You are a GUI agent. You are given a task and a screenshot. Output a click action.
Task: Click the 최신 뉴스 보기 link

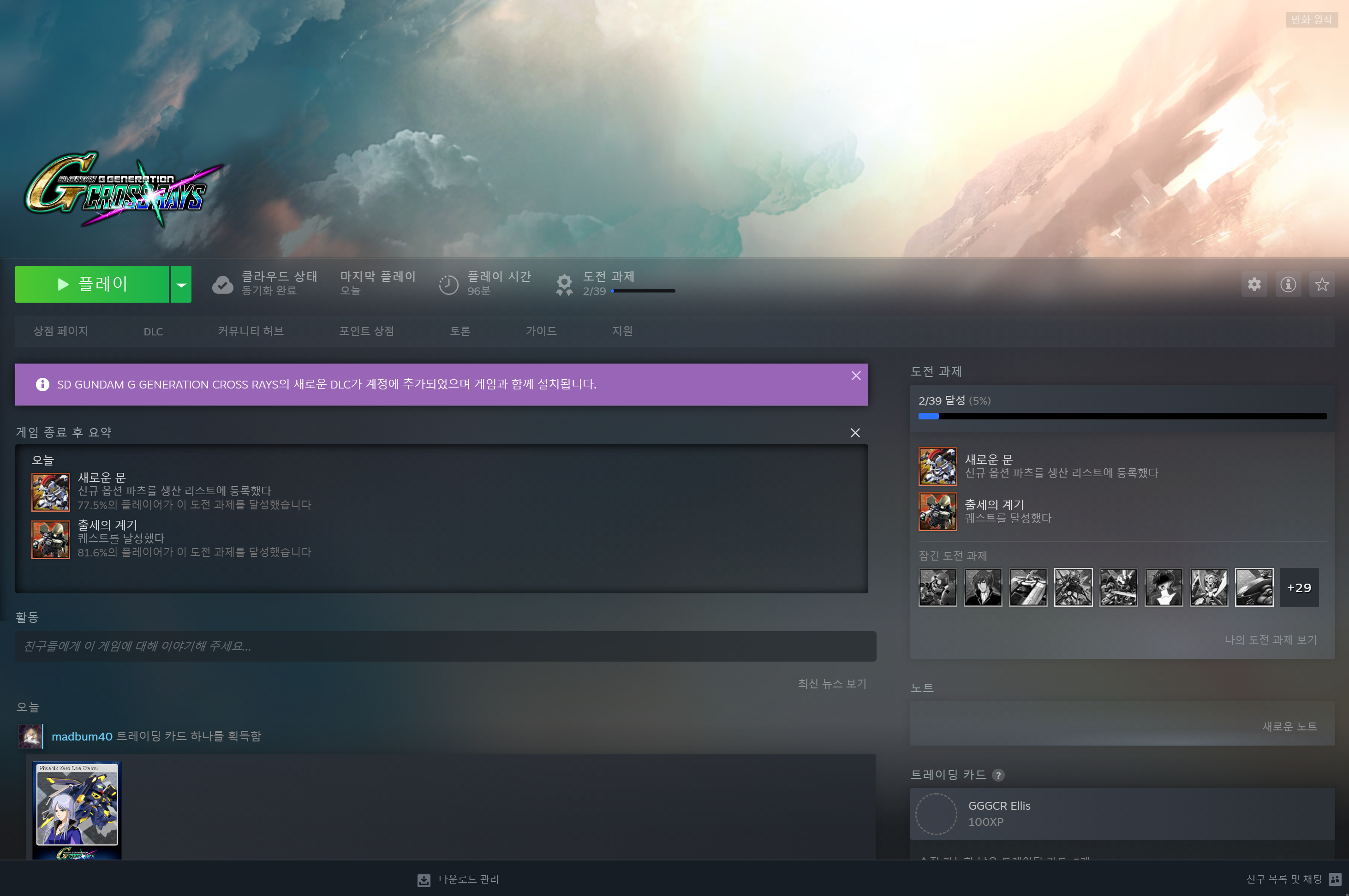[832, 683]
